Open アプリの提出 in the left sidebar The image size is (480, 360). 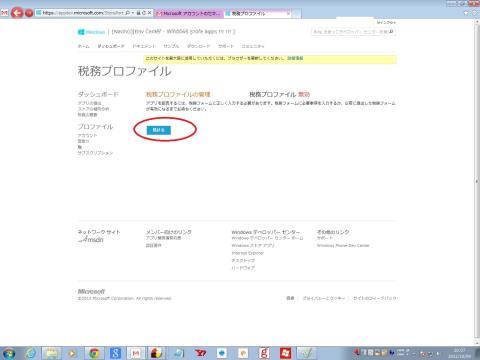point(89,103)
